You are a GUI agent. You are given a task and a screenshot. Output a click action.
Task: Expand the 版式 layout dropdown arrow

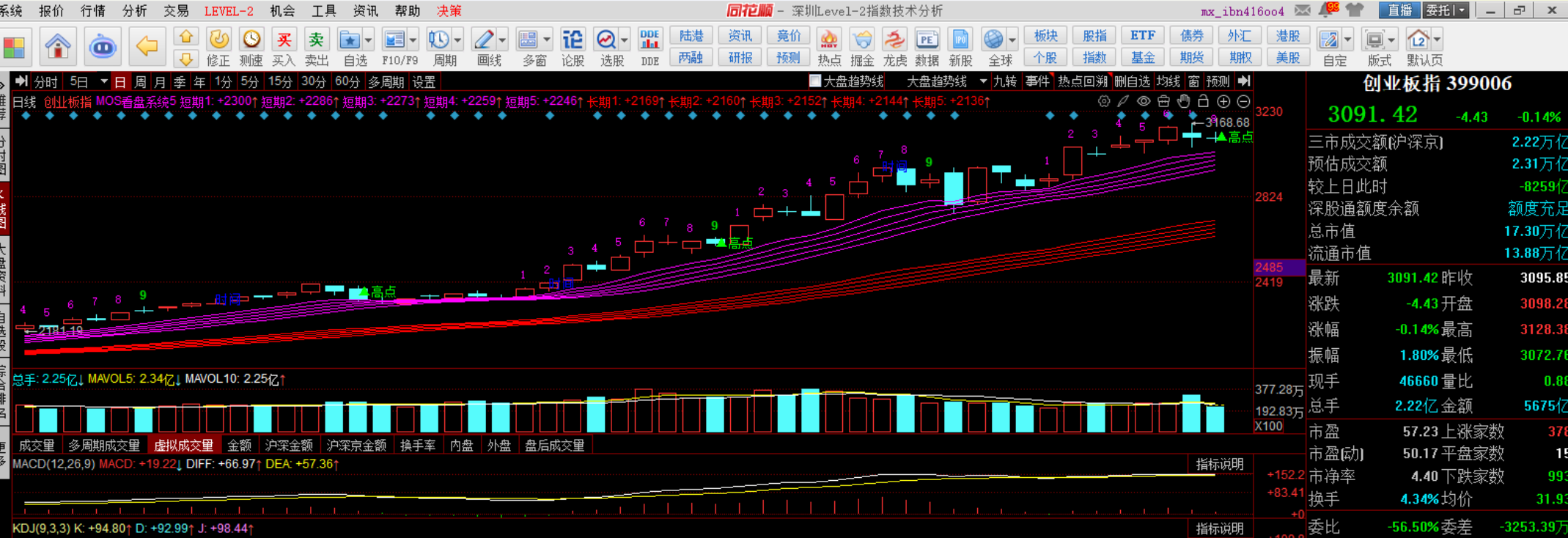click(x=1391, y=40)
